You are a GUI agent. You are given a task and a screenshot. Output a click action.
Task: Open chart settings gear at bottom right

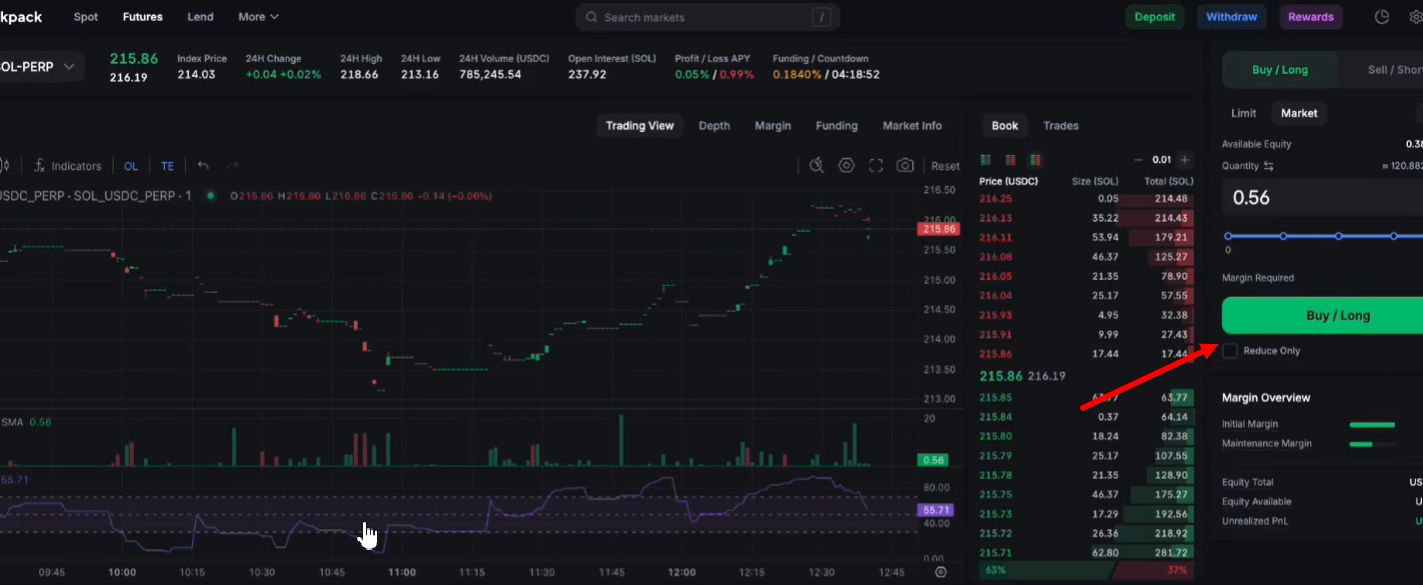point(940,572)
